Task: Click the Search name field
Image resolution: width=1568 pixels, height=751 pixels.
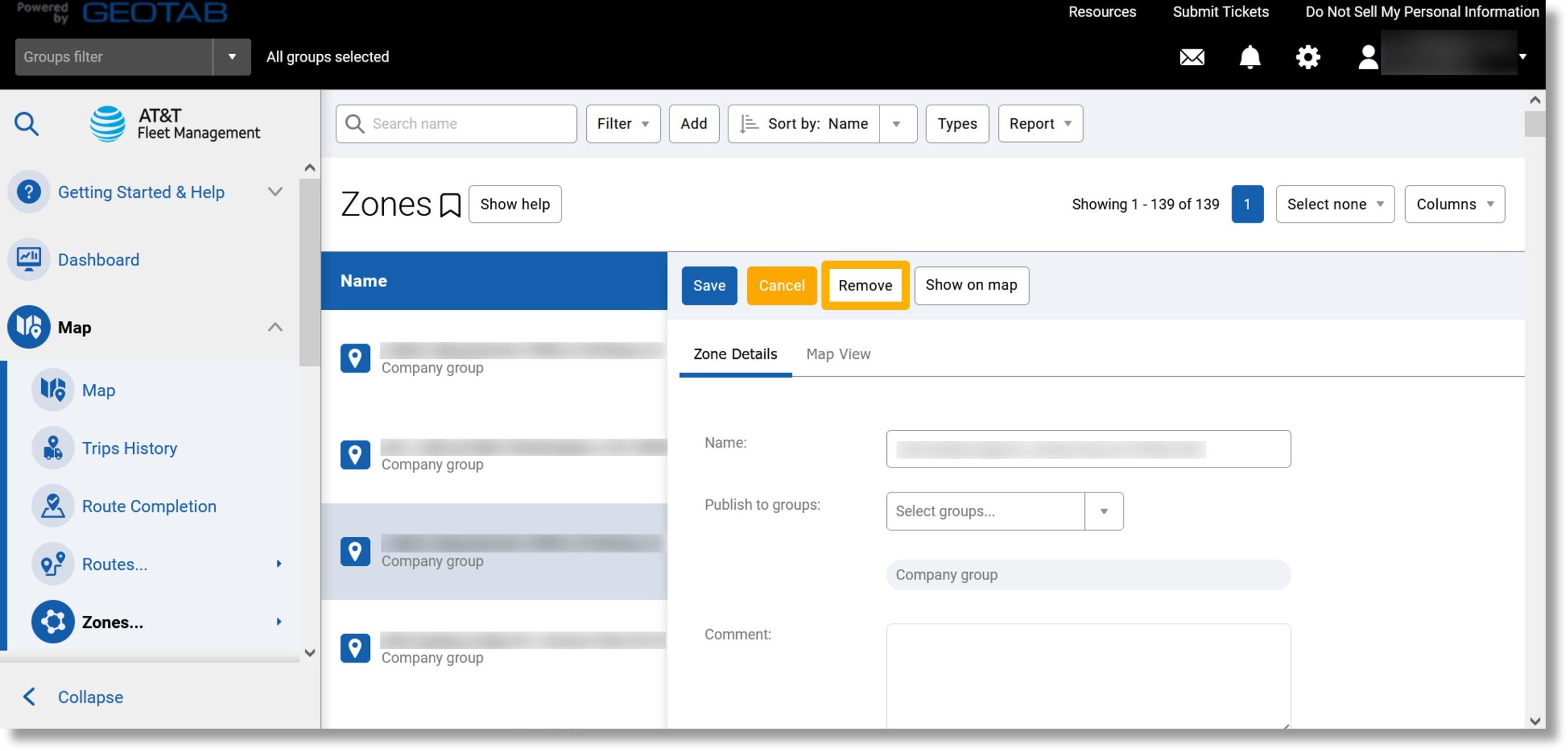Action: pyautogui.click(x=456, y=124)
